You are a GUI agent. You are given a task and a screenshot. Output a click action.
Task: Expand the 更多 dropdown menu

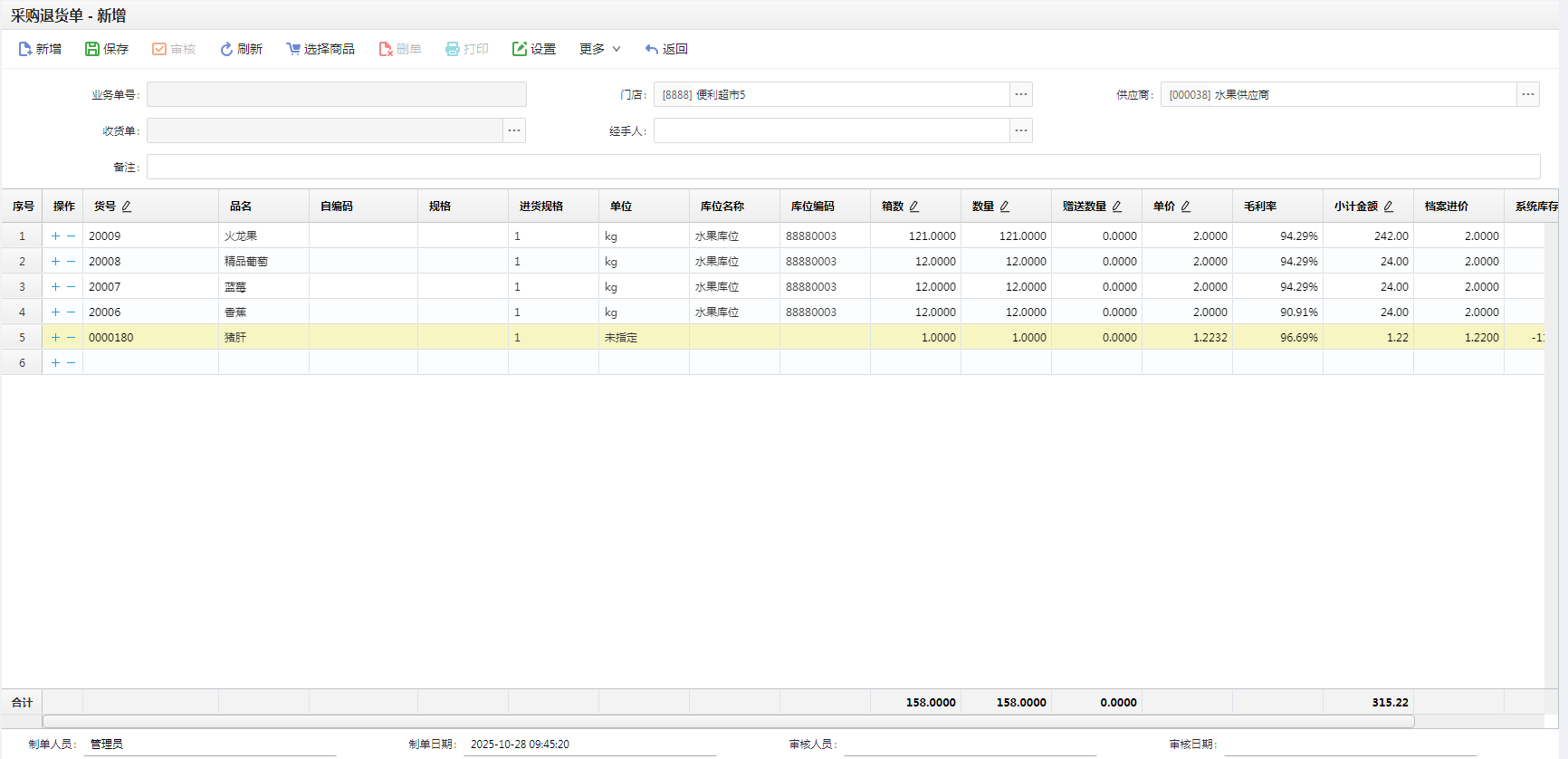(599, 49)
